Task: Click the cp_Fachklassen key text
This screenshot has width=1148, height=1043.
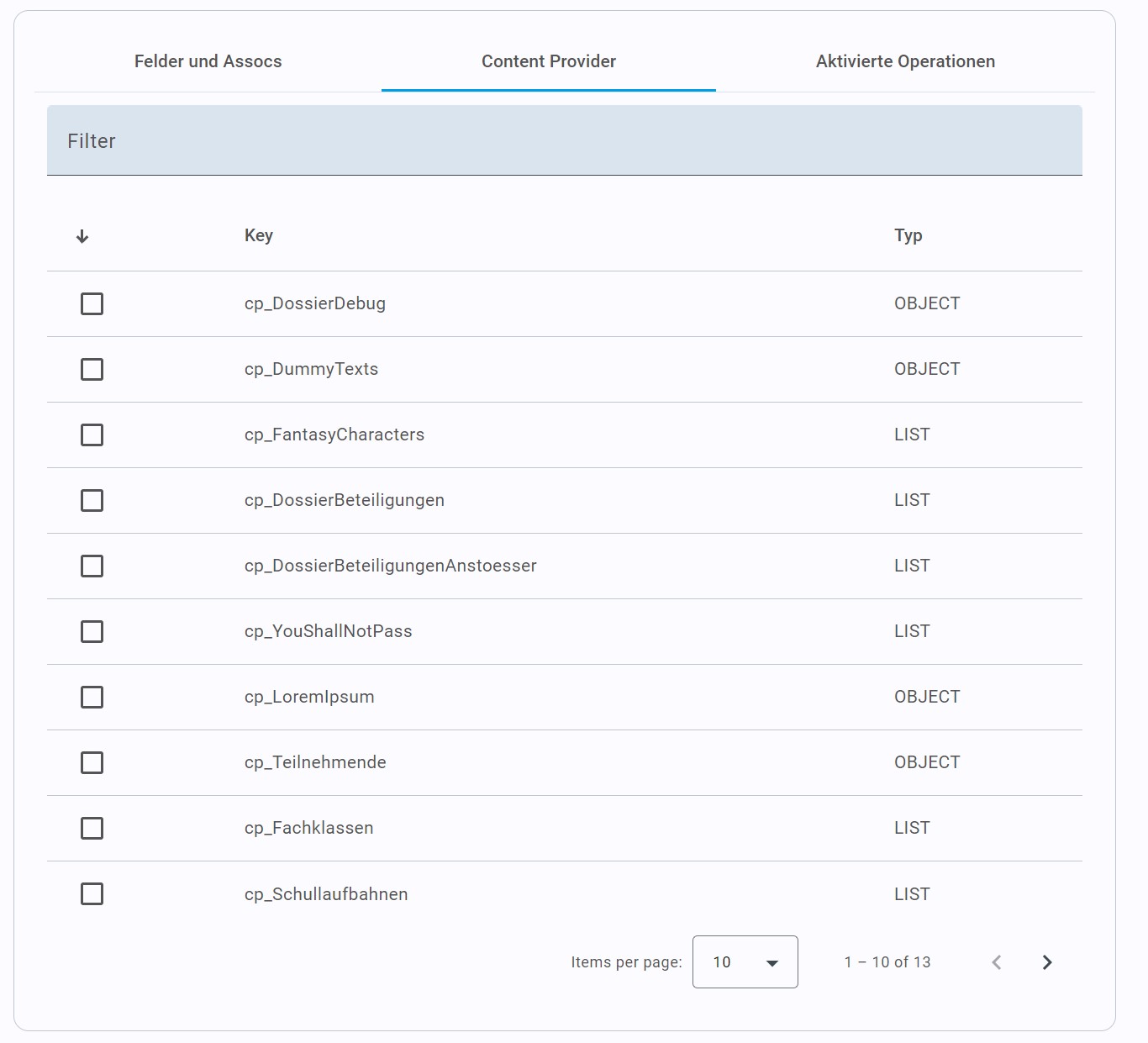Action: (309, 828)
